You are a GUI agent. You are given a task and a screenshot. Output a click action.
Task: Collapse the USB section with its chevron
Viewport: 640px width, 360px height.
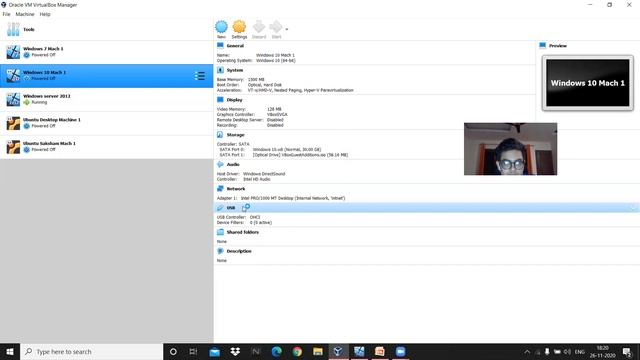[633, 208]
